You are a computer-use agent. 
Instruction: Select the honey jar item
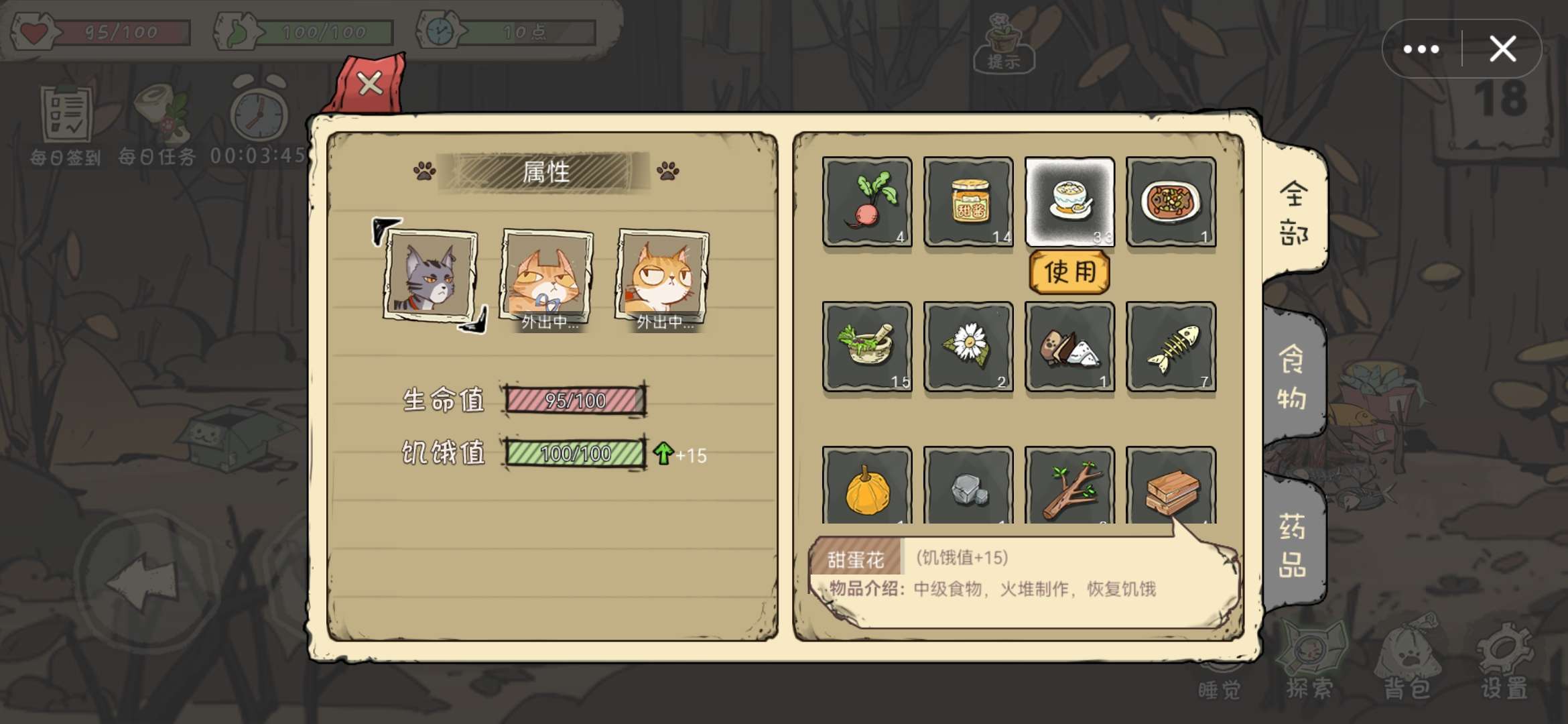point(968,202)
